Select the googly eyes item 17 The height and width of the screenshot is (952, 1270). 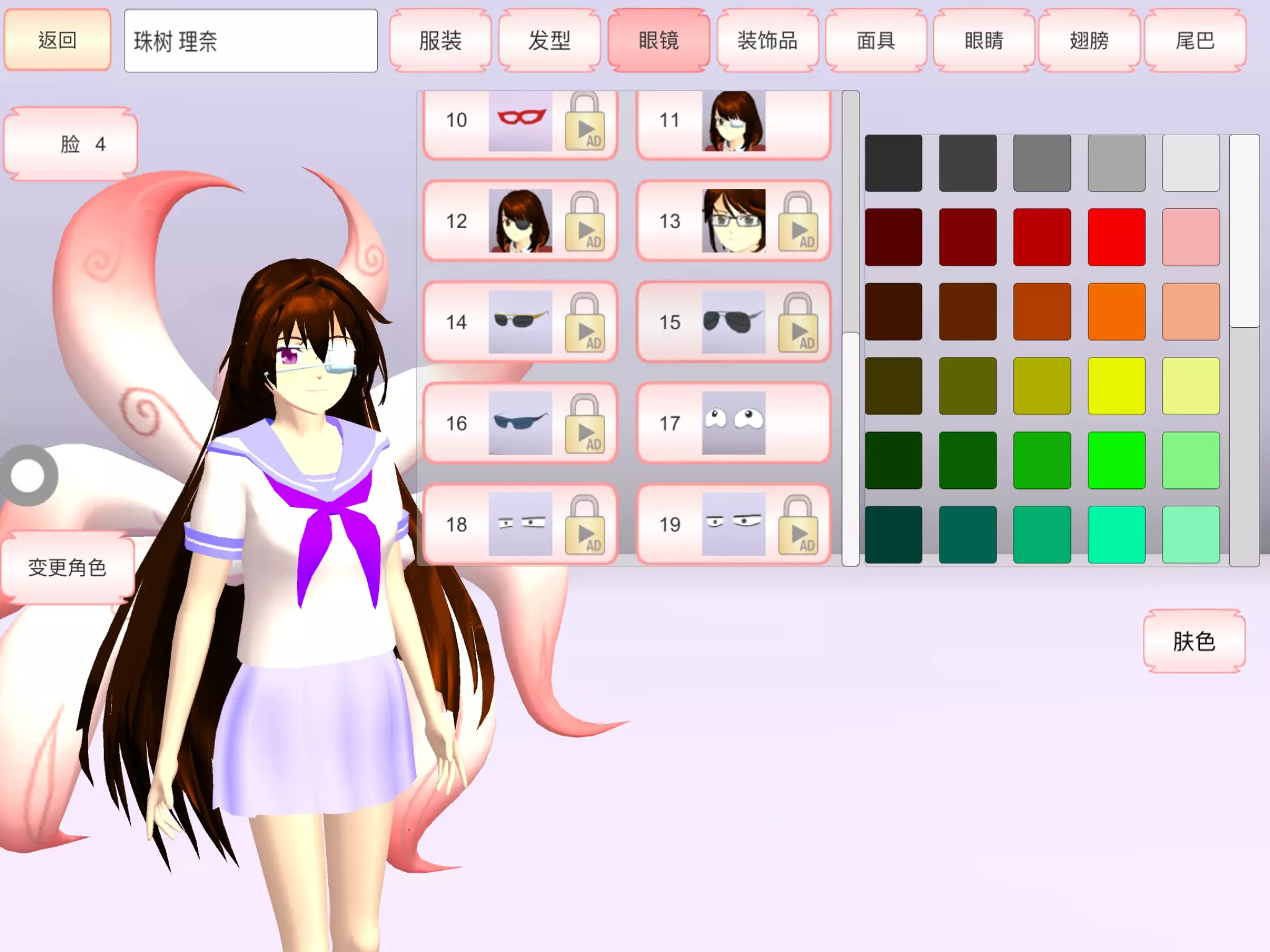coord(733,423)
